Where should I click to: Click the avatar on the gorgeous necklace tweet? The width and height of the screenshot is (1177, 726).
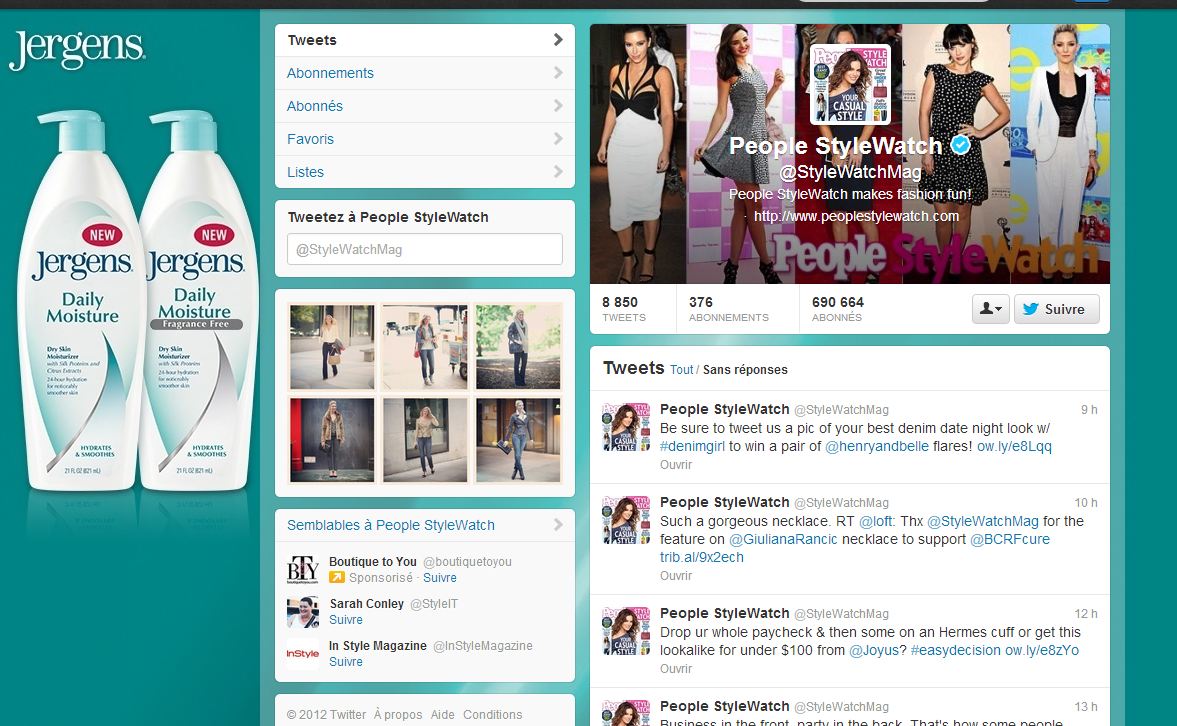[626, 520]
